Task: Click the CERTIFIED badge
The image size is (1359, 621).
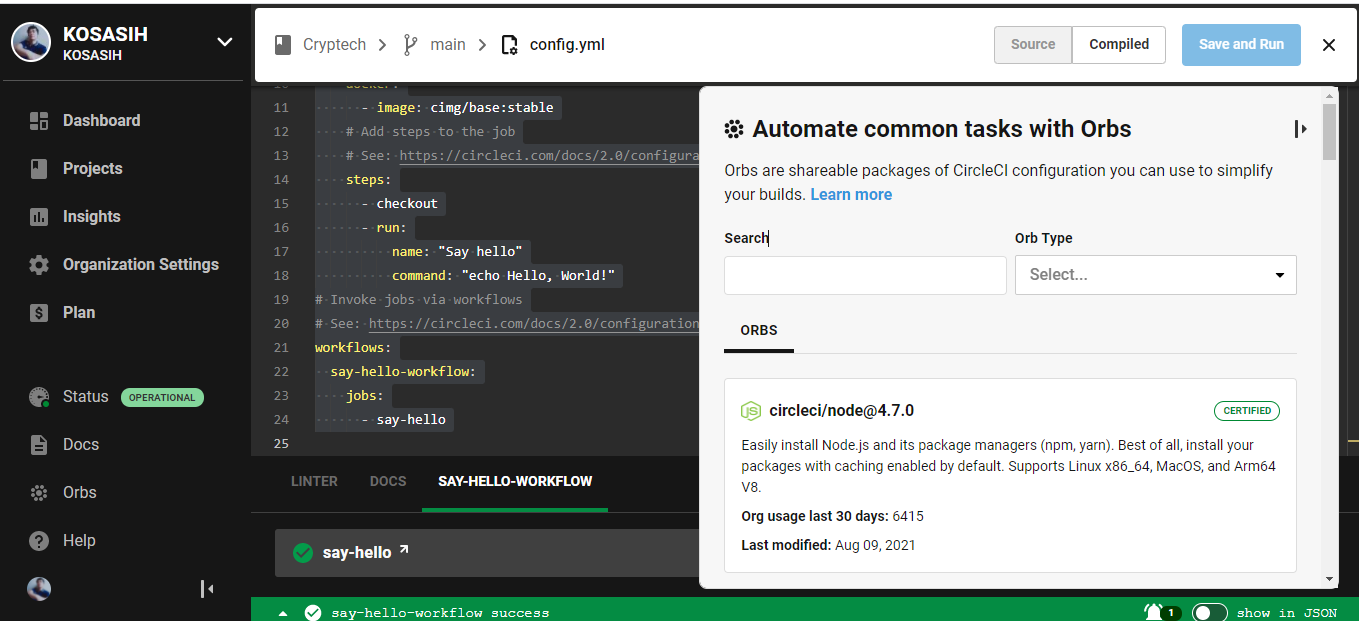Action: [x=1247, y=411]
